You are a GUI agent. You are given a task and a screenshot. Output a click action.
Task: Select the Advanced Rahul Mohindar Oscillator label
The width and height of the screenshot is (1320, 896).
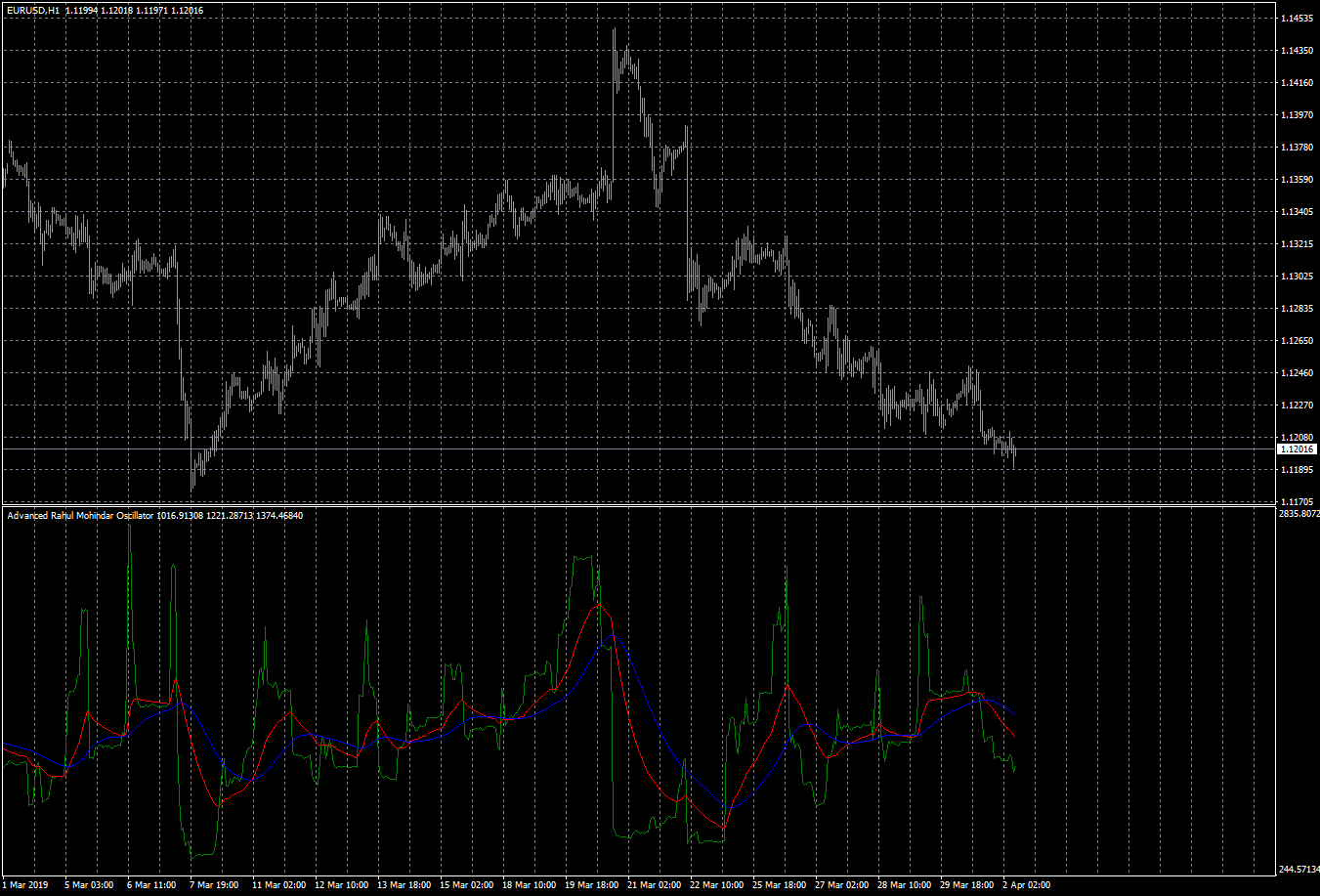(x=80, y=516)
